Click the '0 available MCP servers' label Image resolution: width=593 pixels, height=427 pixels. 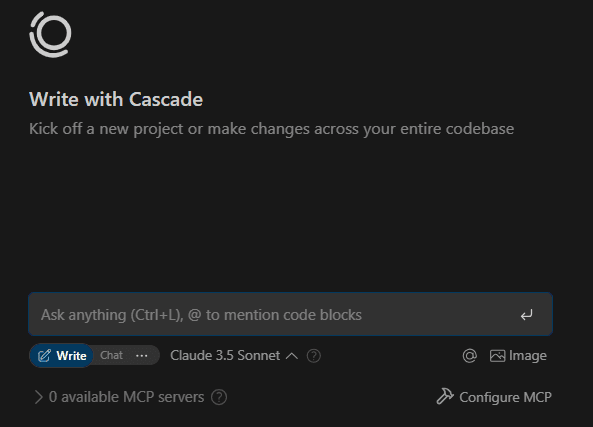[126, 397]
